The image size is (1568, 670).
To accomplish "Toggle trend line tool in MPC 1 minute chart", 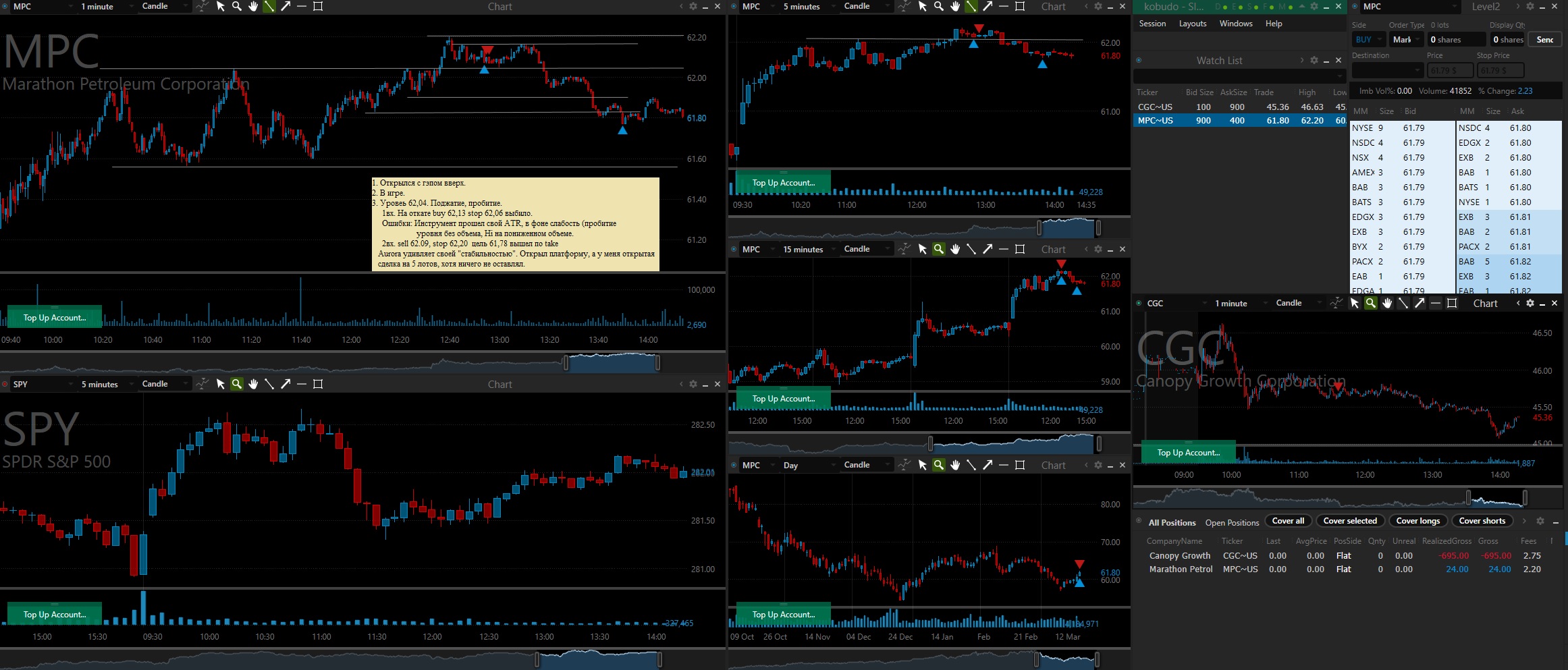I will (x=269, y=6).
